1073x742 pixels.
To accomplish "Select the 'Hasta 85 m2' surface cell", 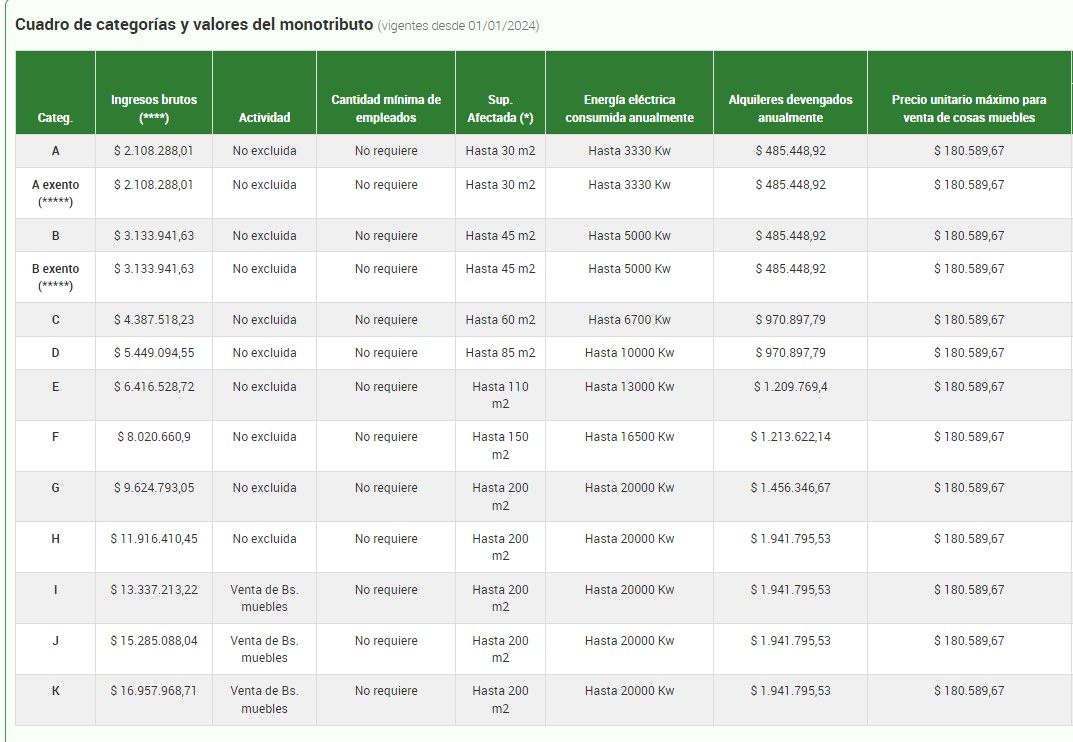I will click(x=500, y=353).
